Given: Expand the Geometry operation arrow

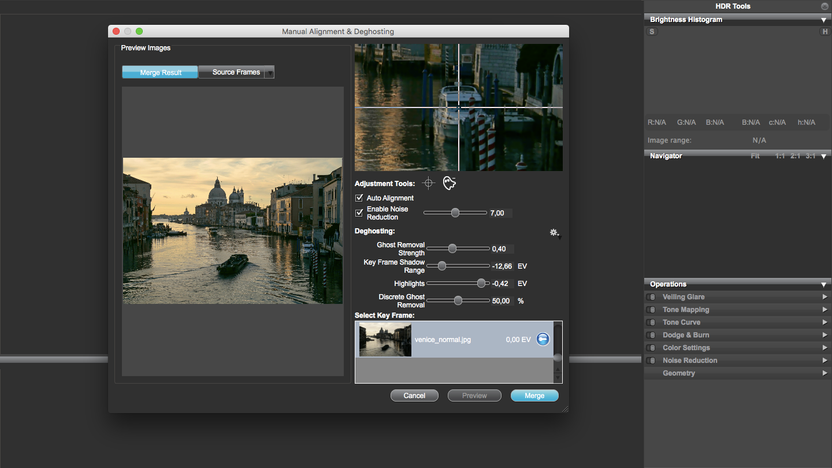Looking at the screenshot, I should tap(825, 374).
